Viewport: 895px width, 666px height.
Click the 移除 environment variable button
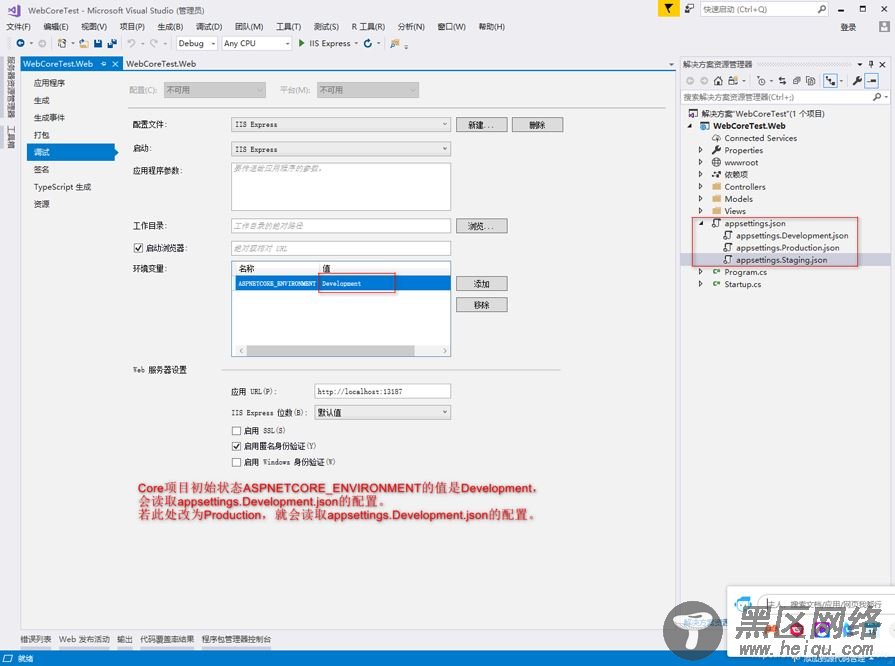481,305
